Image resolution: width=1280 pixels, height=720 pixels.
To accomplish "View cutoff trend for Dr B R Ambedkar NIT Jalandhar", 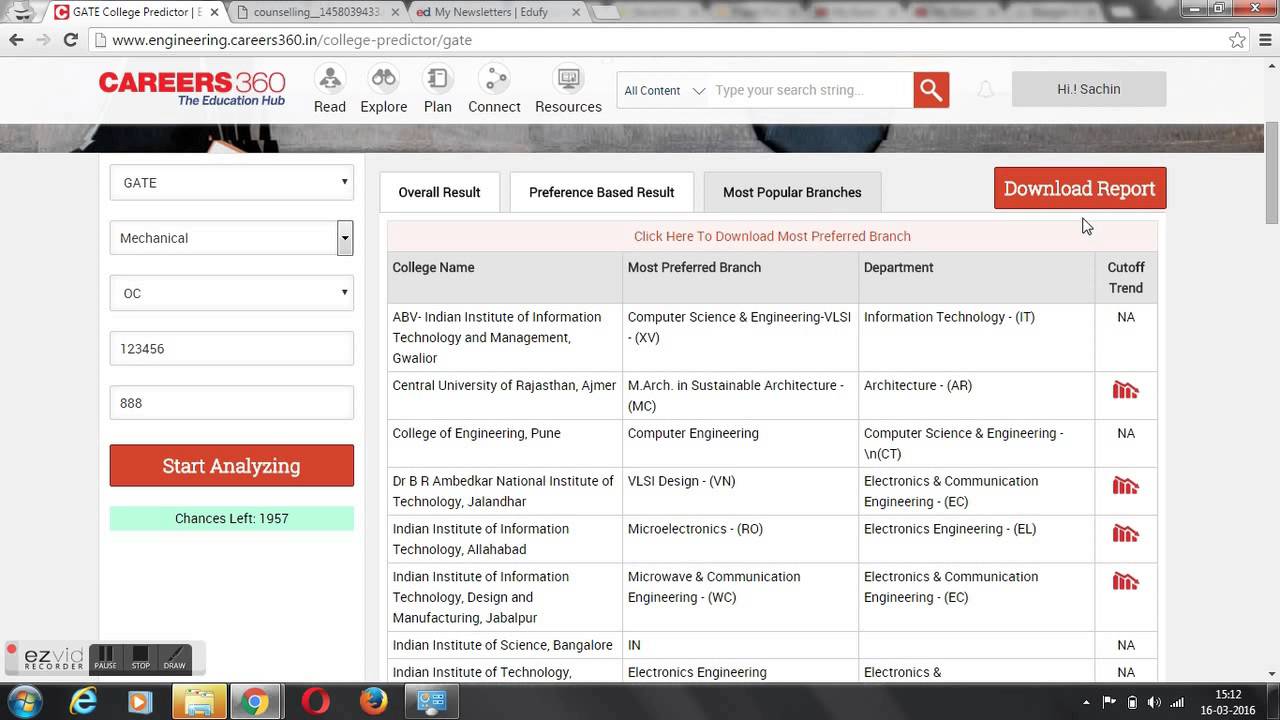I will pyautogui.click(x=1126, y=486).
